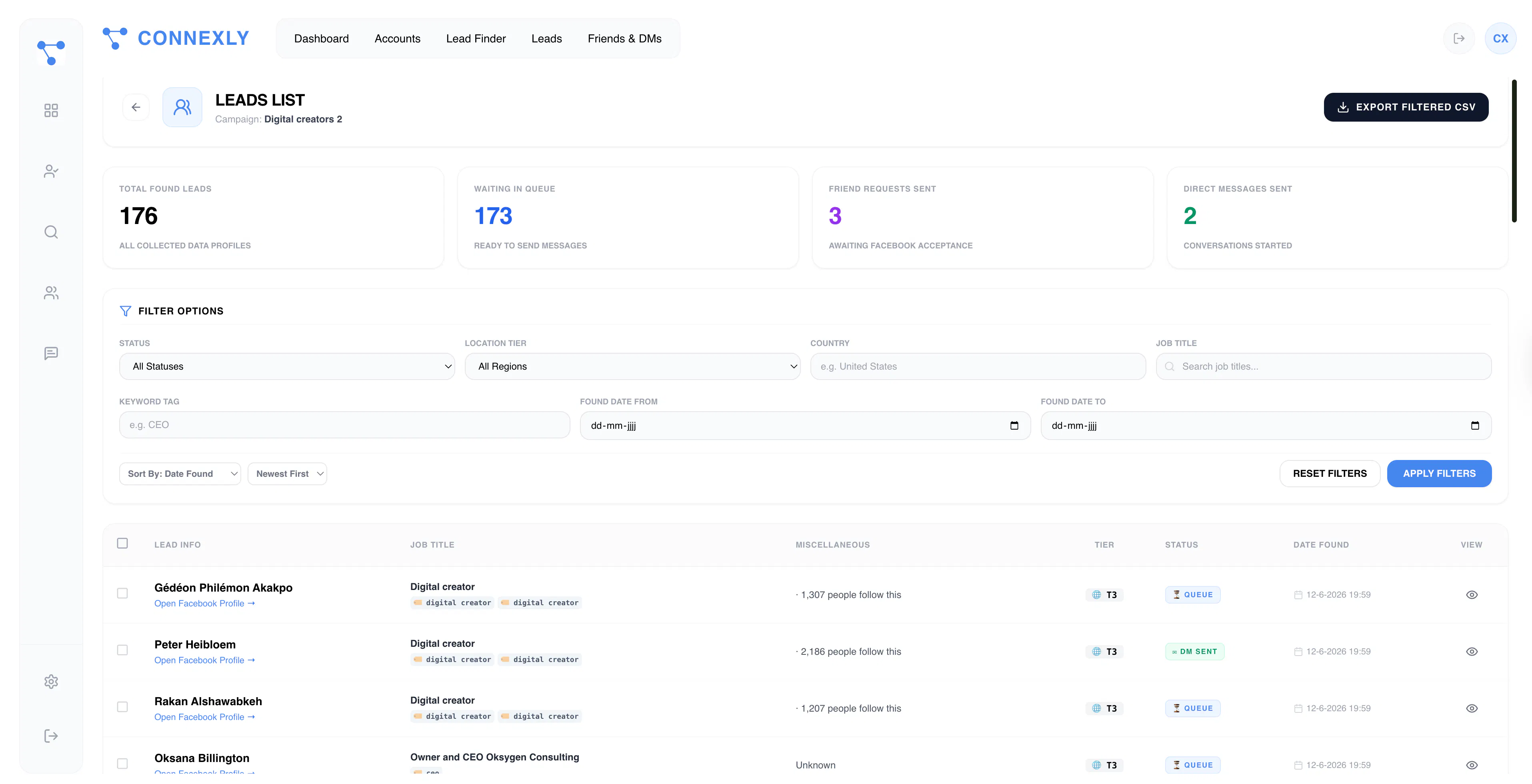The width and height of the screenshot is (1532, 784).
Task: Click the Connexly logo icon in sidebar
Action: [51, 52]
